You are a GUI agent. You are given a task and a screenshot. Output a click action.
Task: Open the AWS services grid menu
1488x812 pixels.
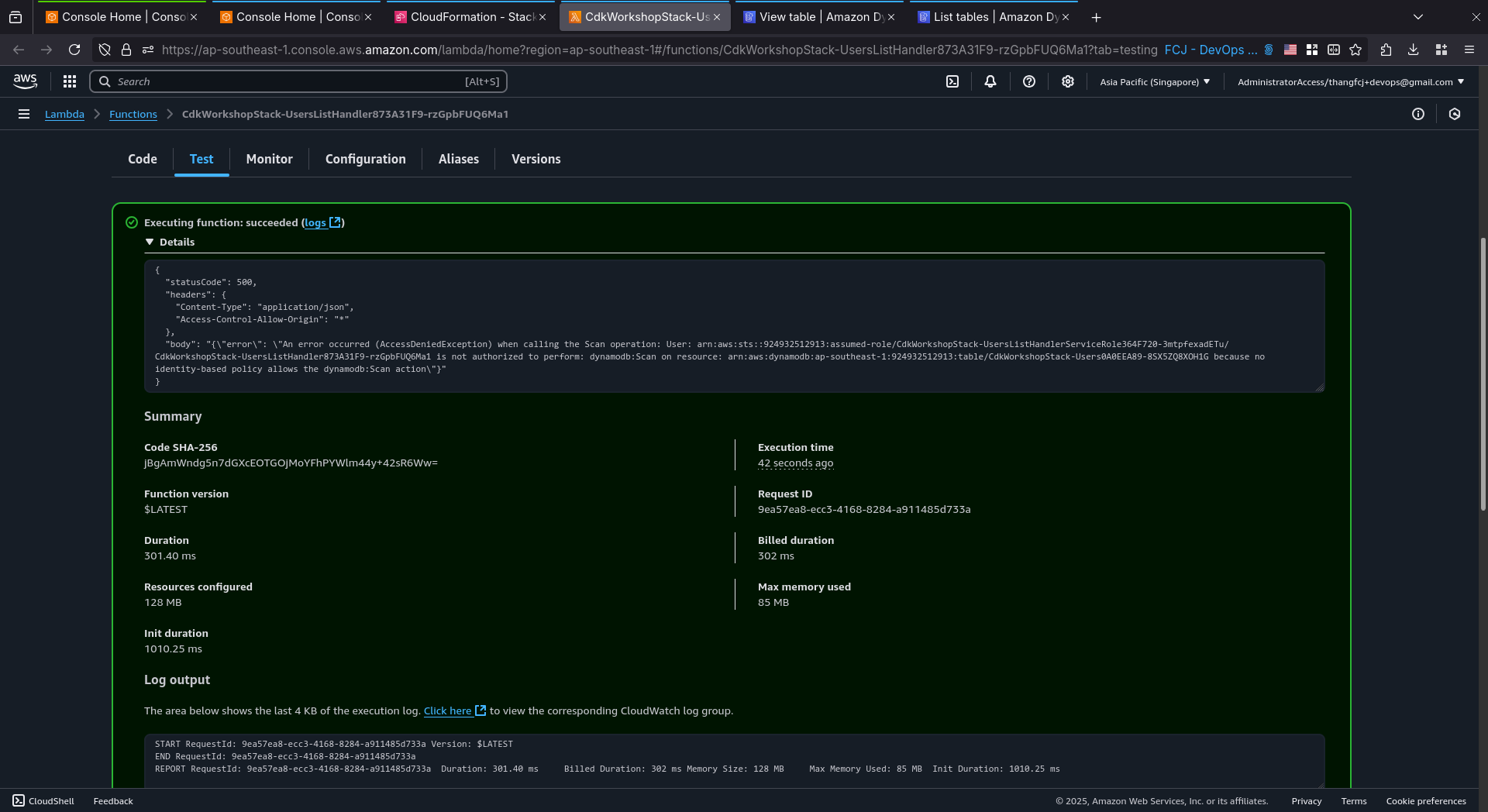pos(70,81)
